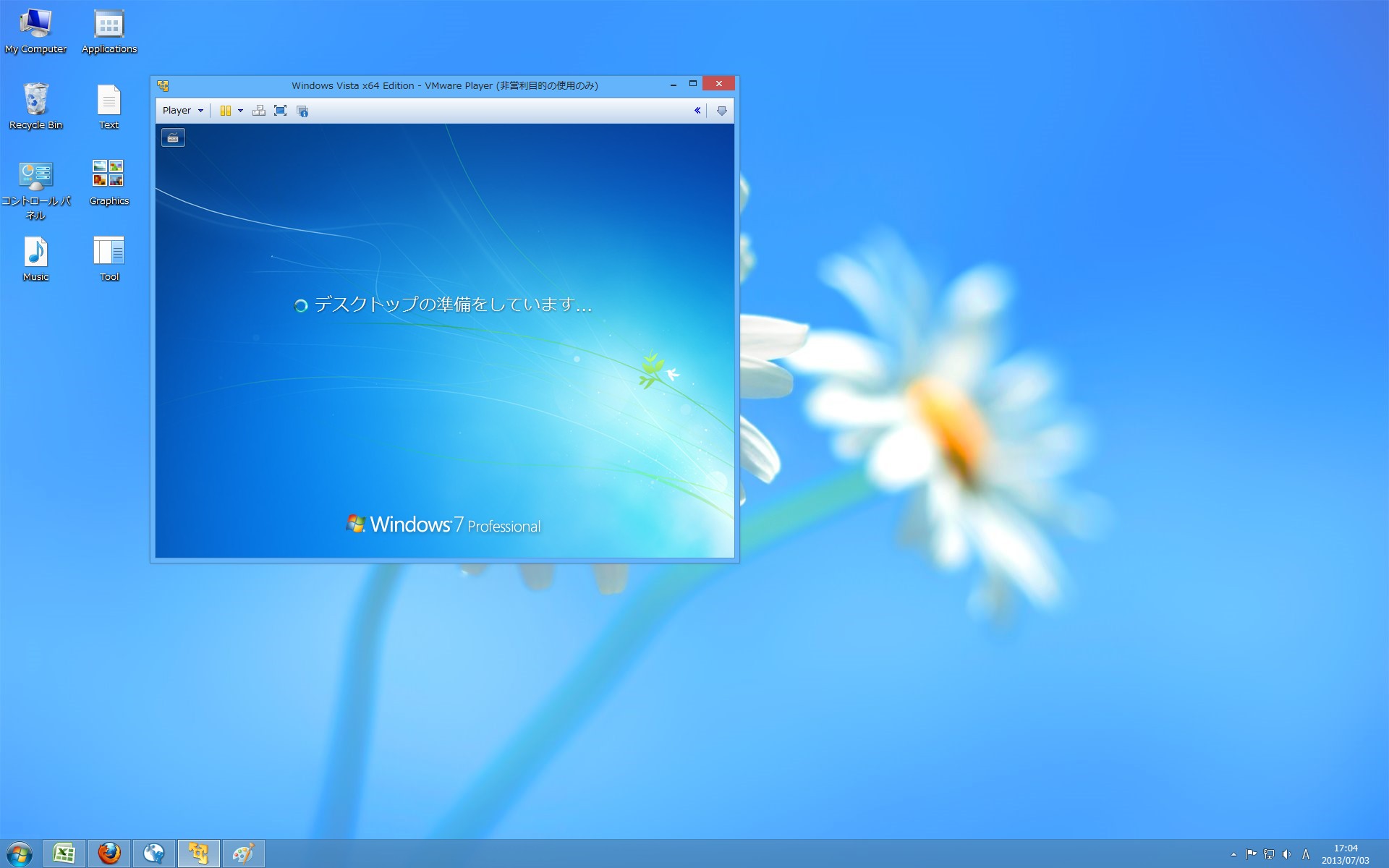Click the virtual keyboard icon inside the VM
The height and width of the screenshot is (868, 1389).
pyautogui.click(x=173, y=137)
